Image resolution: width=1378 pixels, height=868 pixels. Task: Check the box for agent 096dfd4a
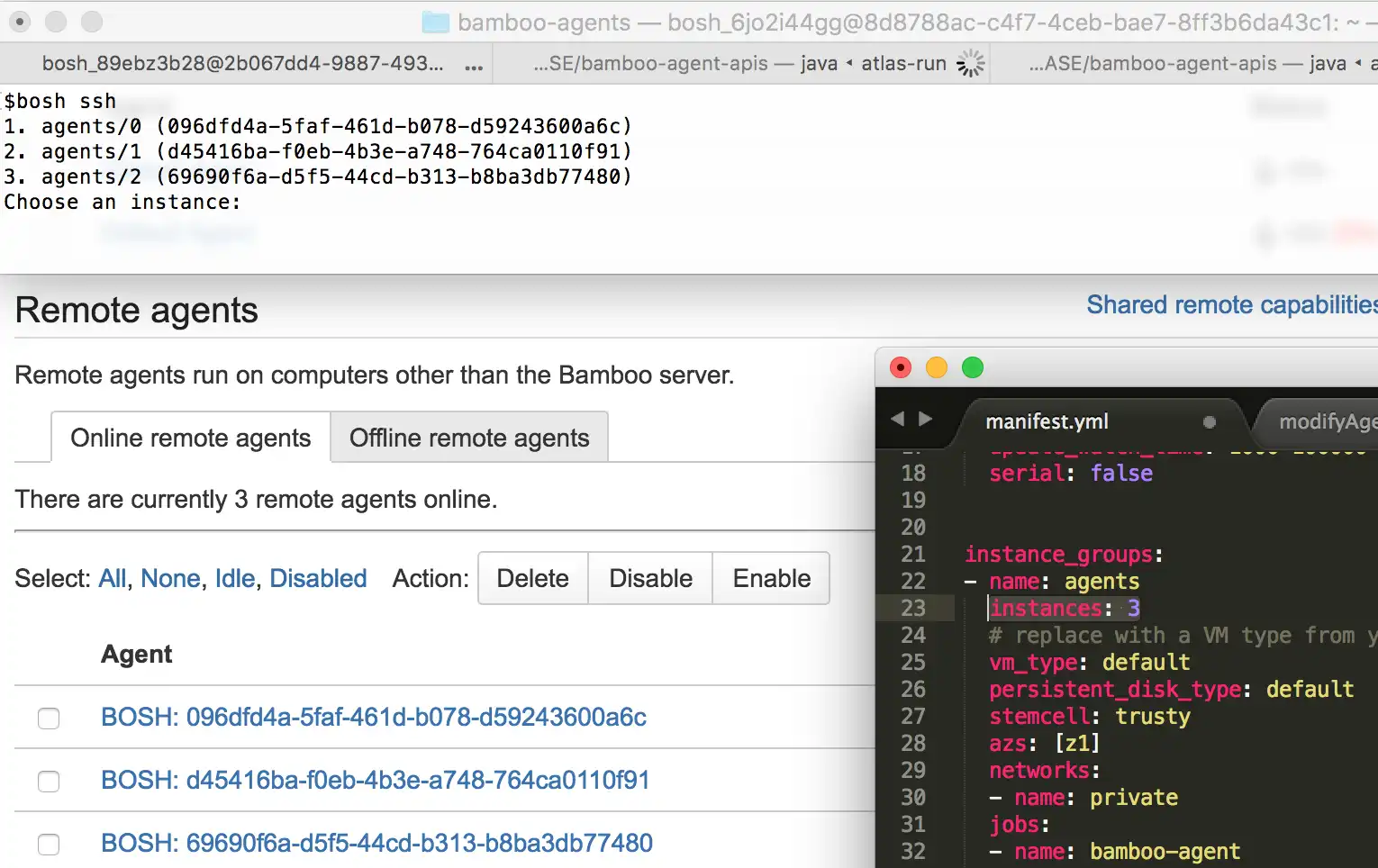tap(48, 719)
